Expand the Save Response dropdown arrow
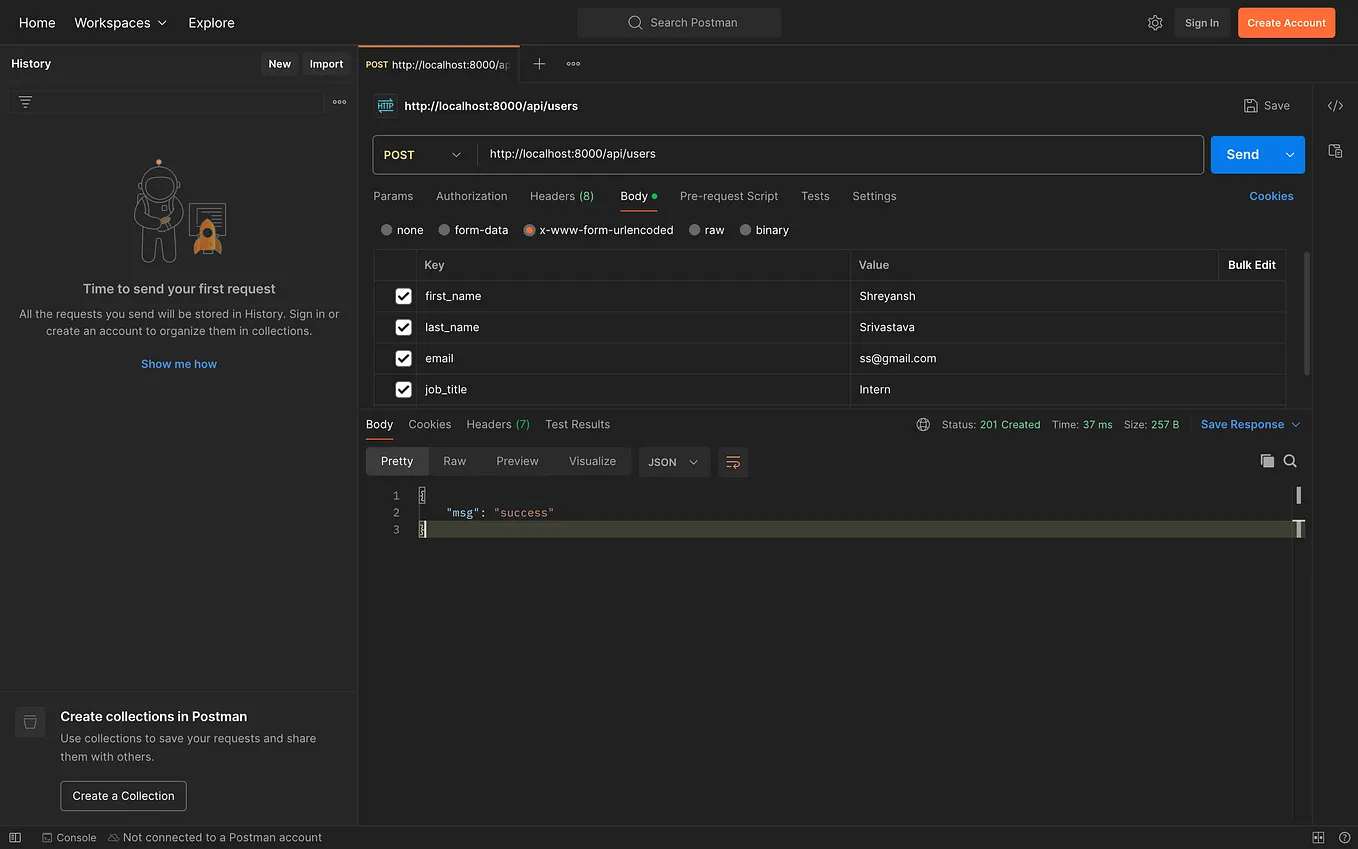Screen dimensions: 1358x849 click(x=1296, y=424)
